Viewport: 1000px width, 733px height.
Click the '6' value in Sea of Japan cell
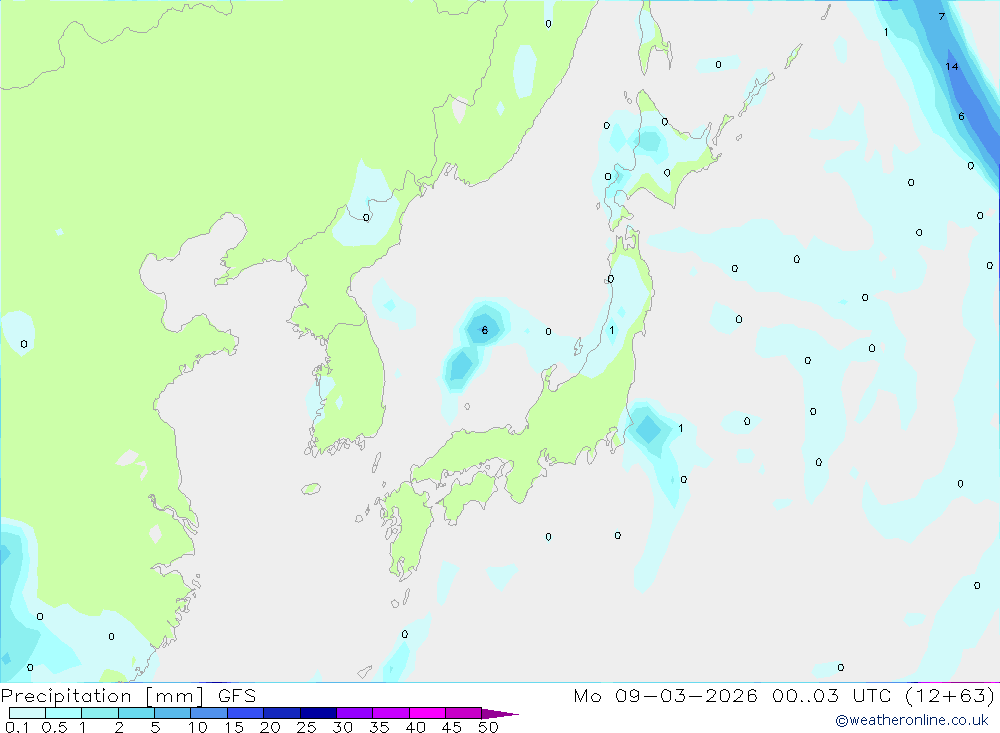[485, 330]
